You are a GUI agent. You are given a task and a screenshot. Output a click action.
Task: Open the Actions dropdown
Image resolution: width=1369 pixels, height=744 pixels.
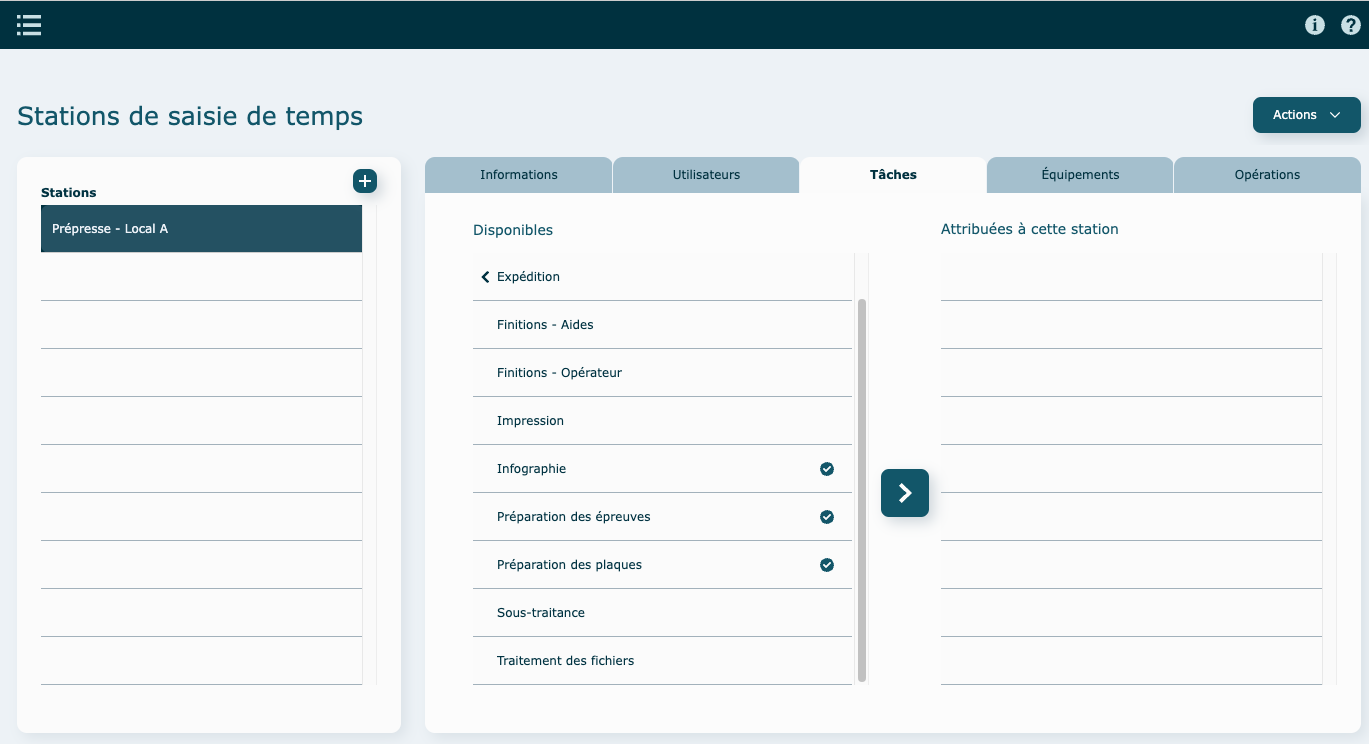(x=1306, y=115)
